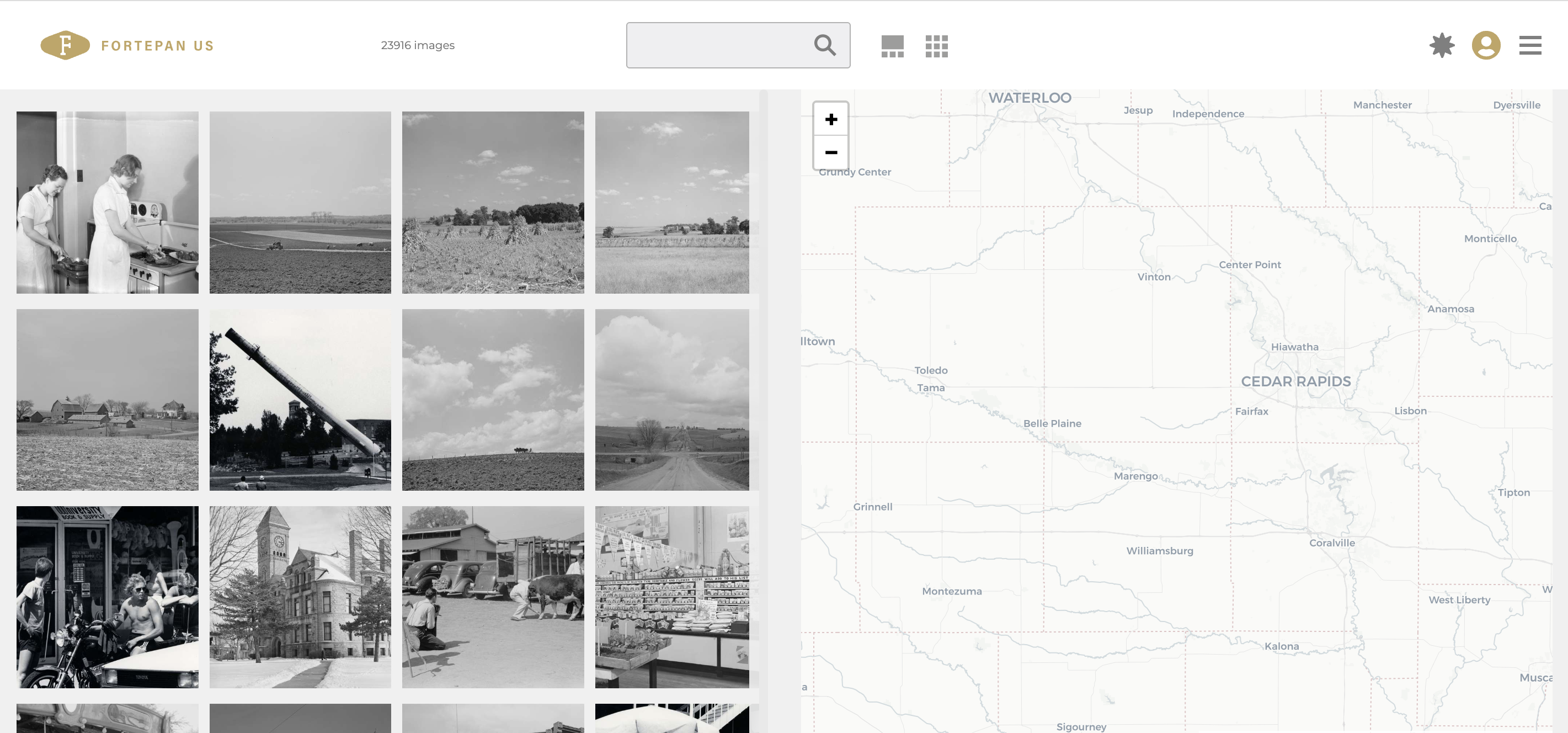This screenshot has width=1568, height=733.
Task: Zoom out on the map
Action: 831,152
